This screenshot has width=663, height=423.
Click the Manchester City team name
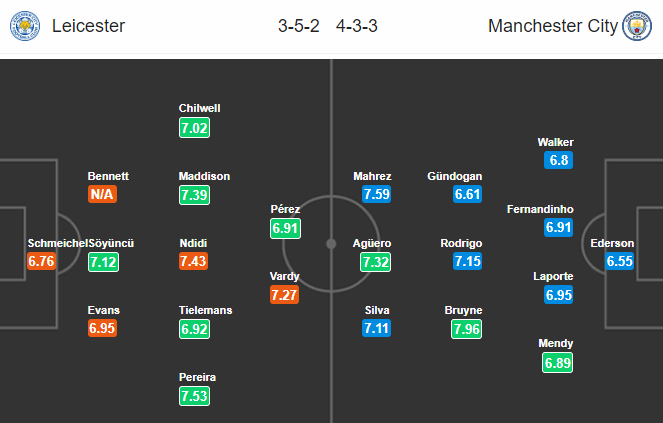553,26
